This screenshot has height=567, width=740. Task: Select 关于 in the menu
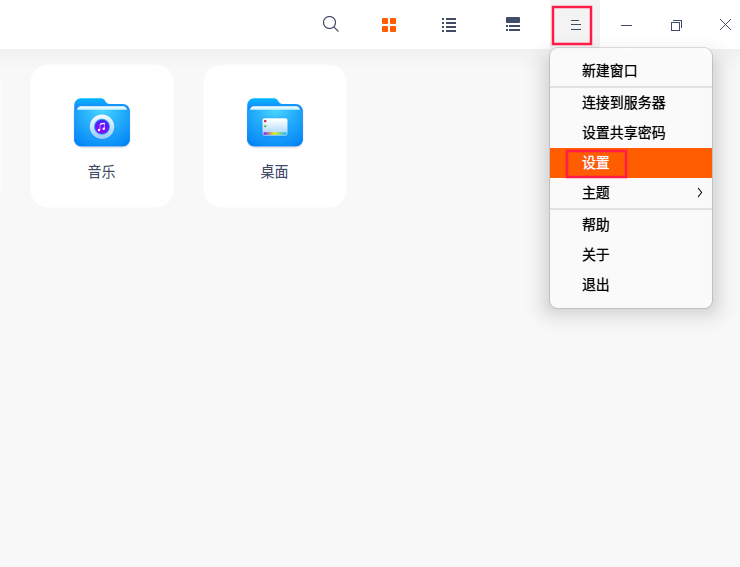(x=596, y=255)
